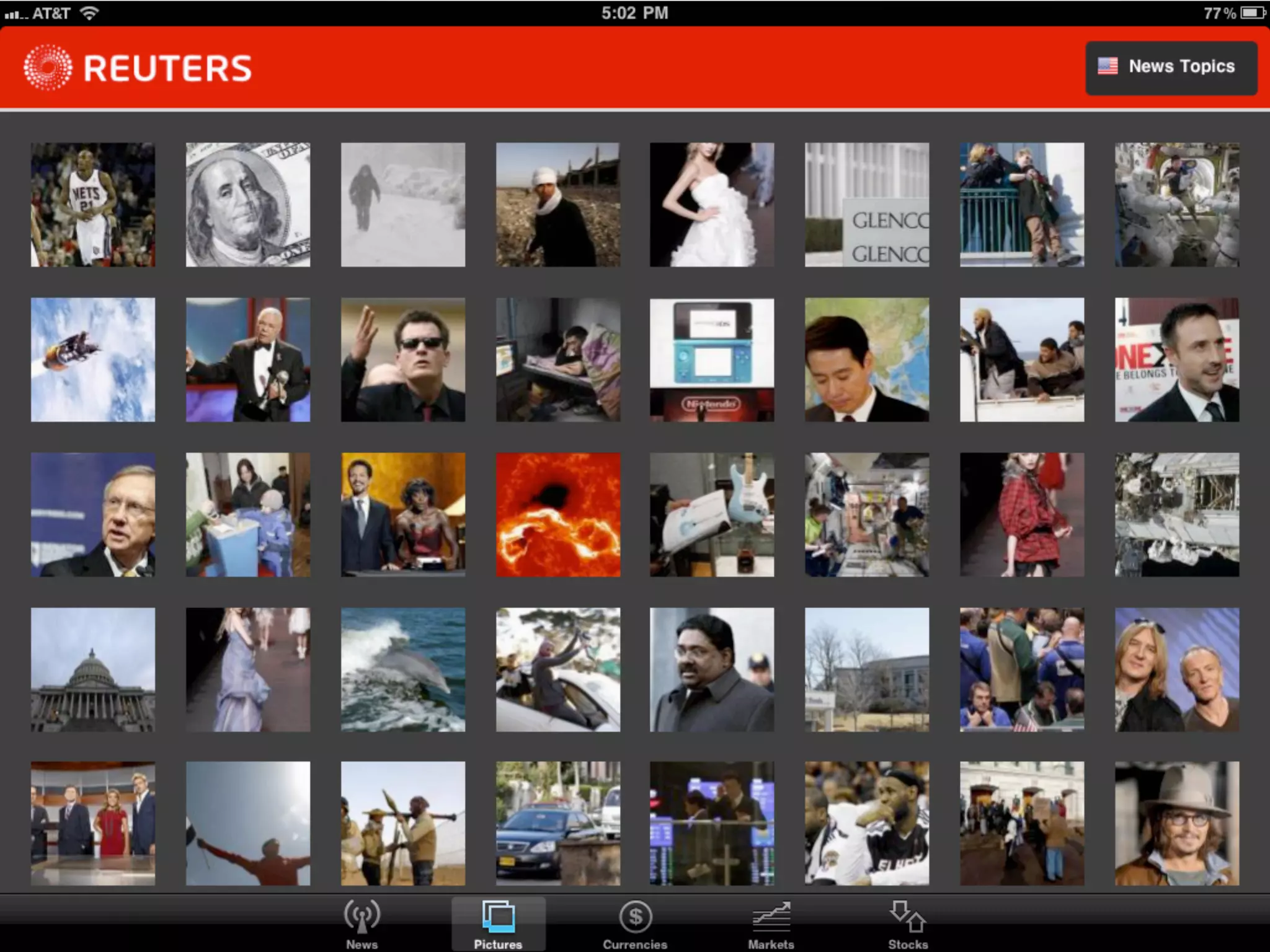Screen dimensions: 1270x952
Task: Open the US Capitol building photo
Action: tap(93, 669)
